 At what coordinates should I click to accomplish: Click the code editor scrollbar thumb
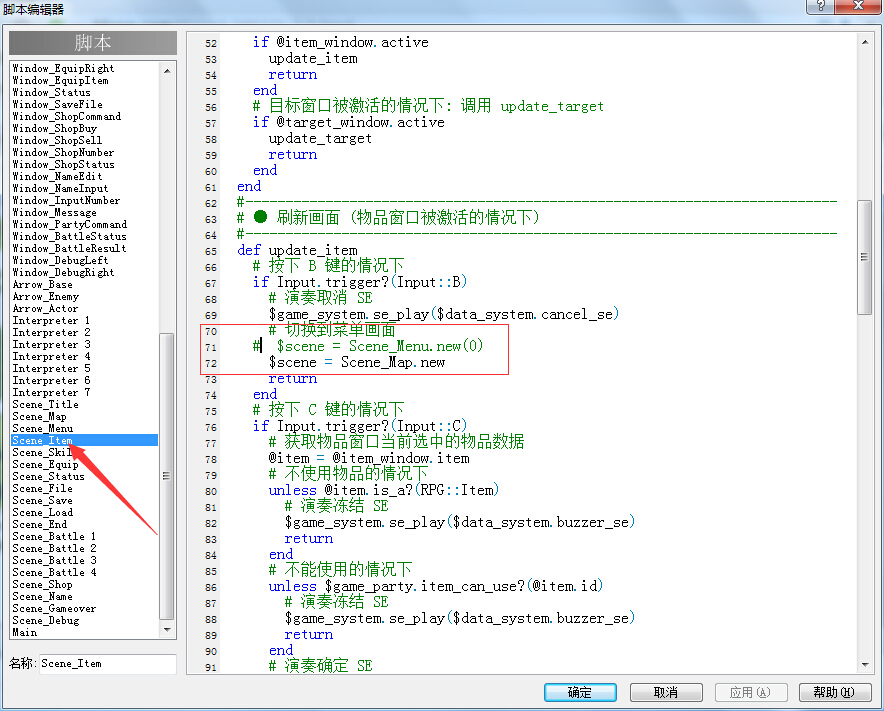(864, 257)
